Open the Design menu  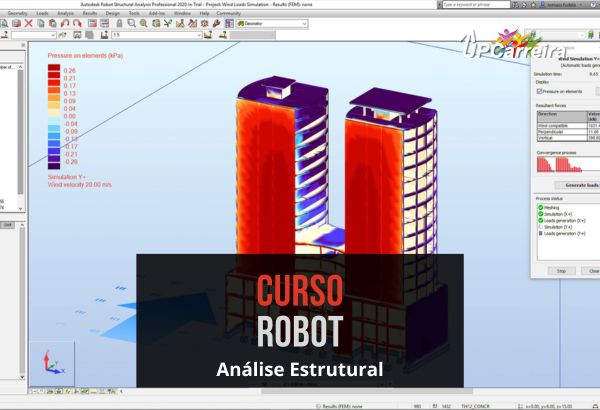[x=112, y=13]
